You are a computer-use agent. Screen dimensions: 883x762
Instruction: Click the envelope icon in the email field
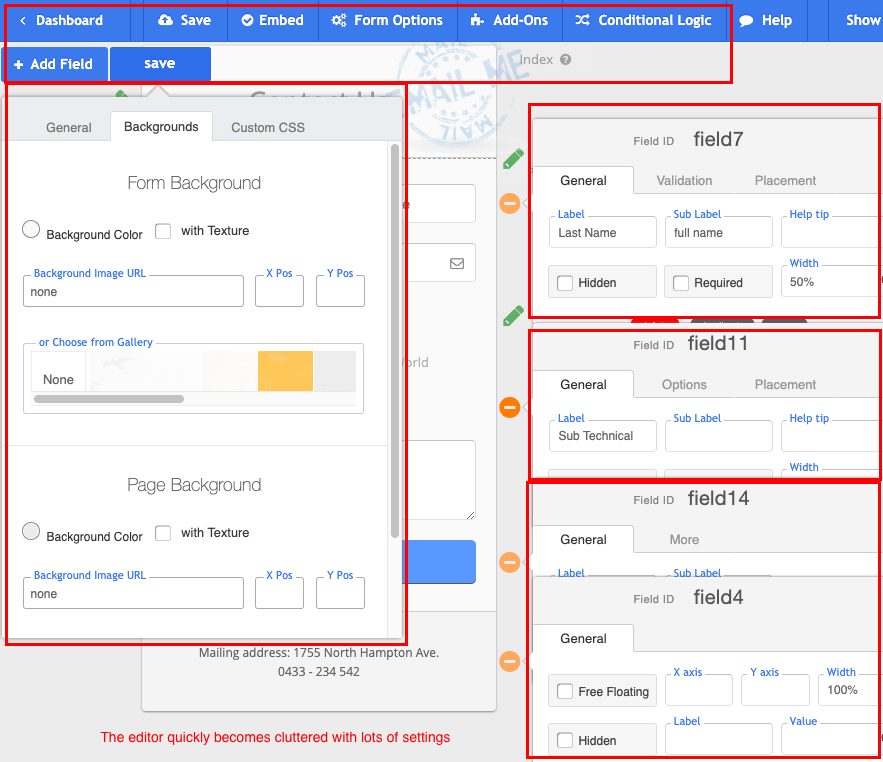pos(457,264)
